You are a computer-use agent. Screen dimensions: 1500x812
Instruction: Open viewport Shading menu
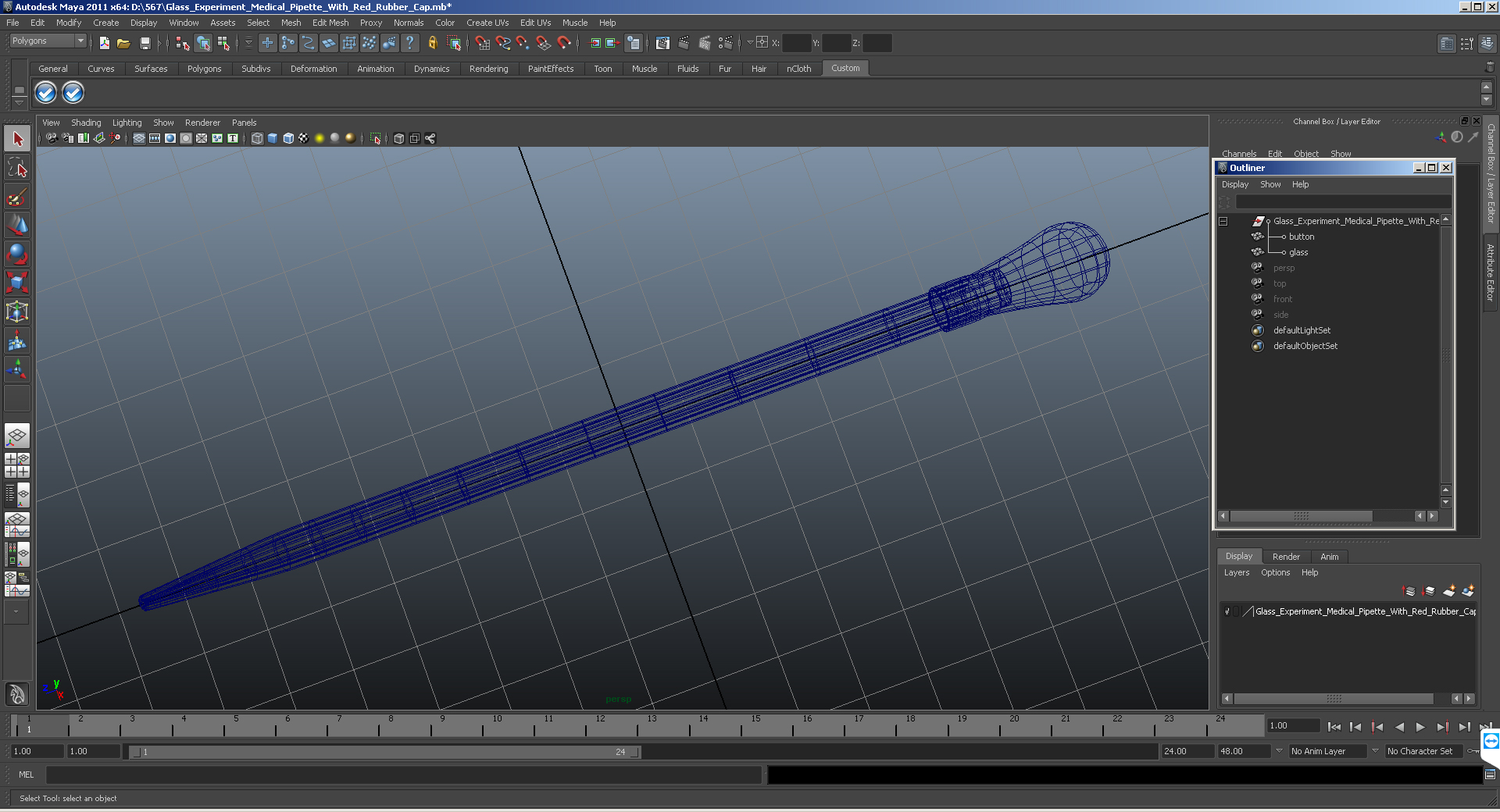86,123
